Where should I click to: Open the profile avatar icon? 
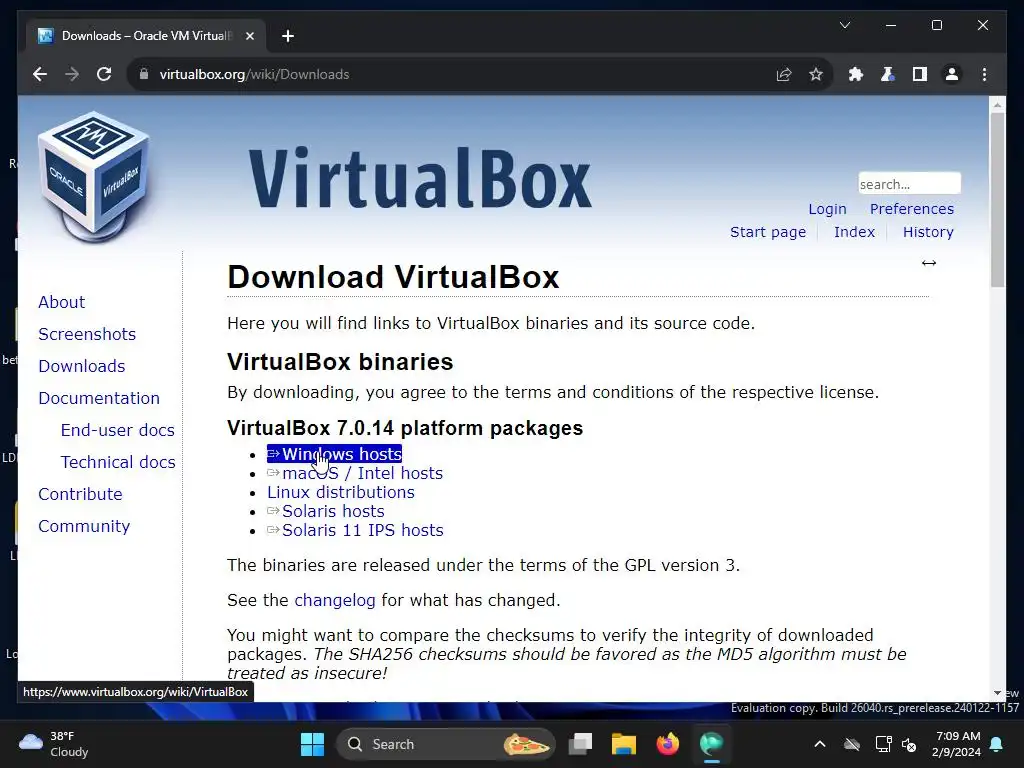tap(952, 74)
